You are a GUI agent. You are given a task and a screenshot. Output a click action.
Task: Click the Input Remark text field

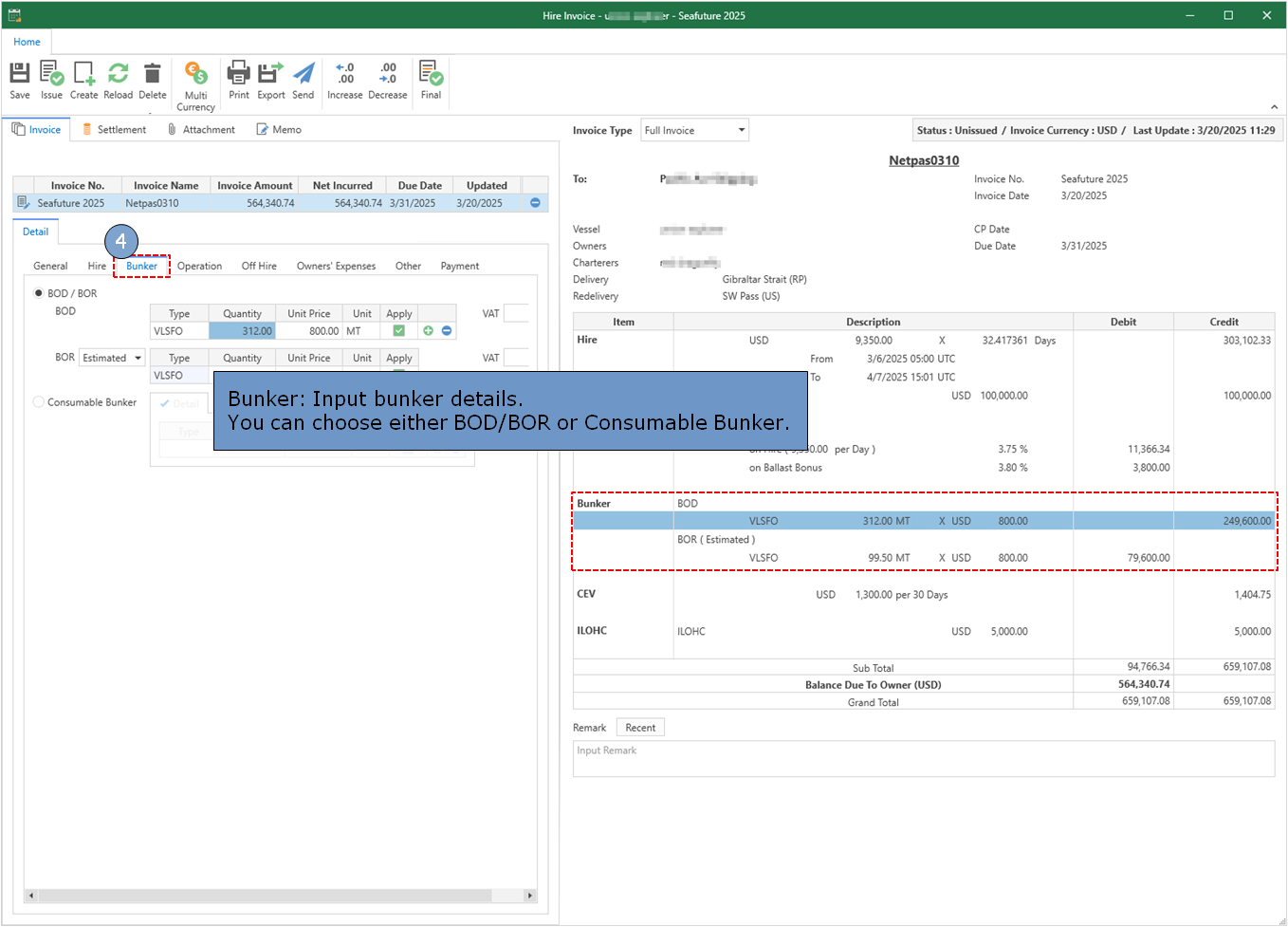tap(923, 759)
